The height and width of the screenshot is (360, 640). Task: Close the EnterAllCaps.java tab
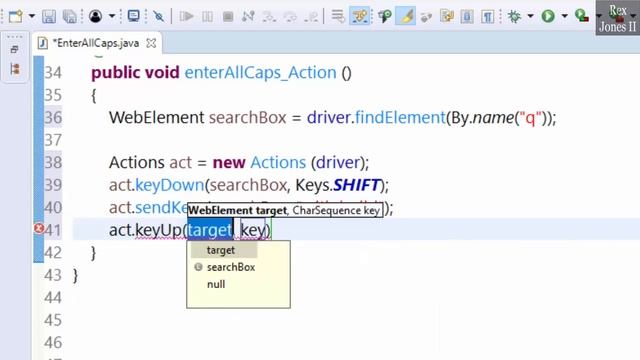click(x=151, y=43)
